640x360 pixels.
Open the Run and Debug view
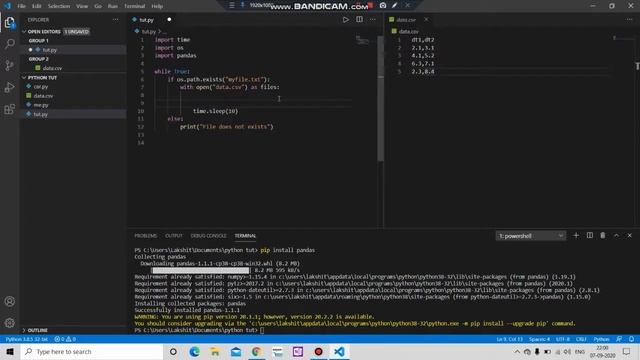[x=9, y=87]
